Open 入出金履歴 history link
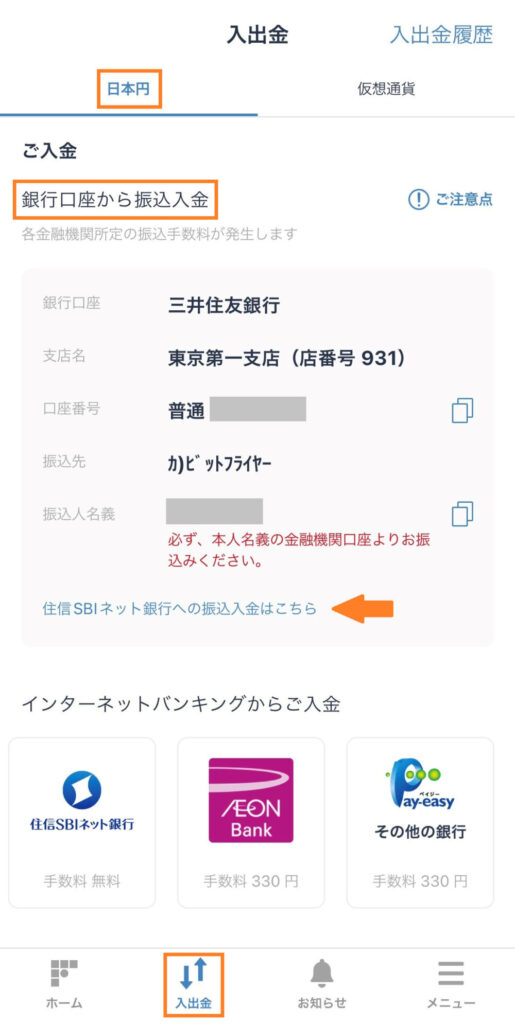The width and height of the screenshot is (515, 1024). (x=441, y=35)
